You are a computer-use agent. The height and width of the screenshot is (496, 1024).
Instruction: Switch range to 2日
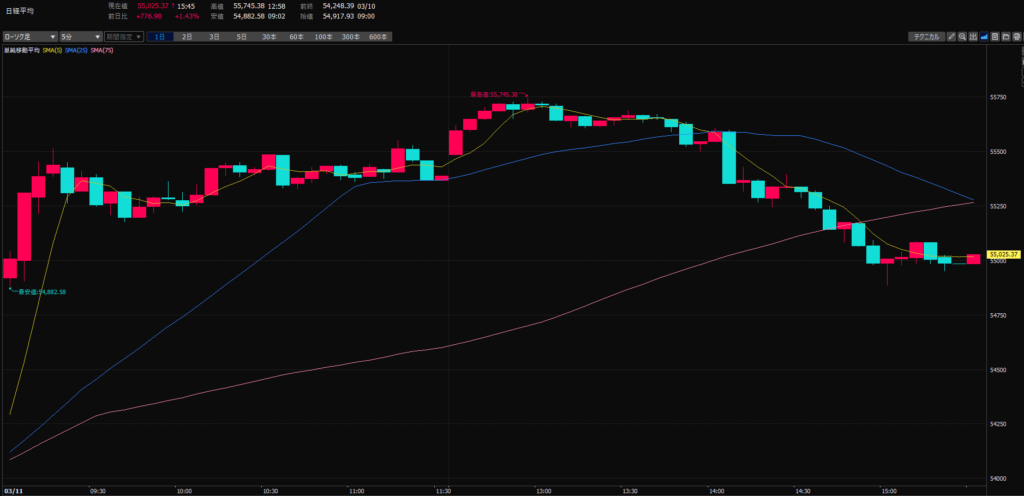coord(187,36)
